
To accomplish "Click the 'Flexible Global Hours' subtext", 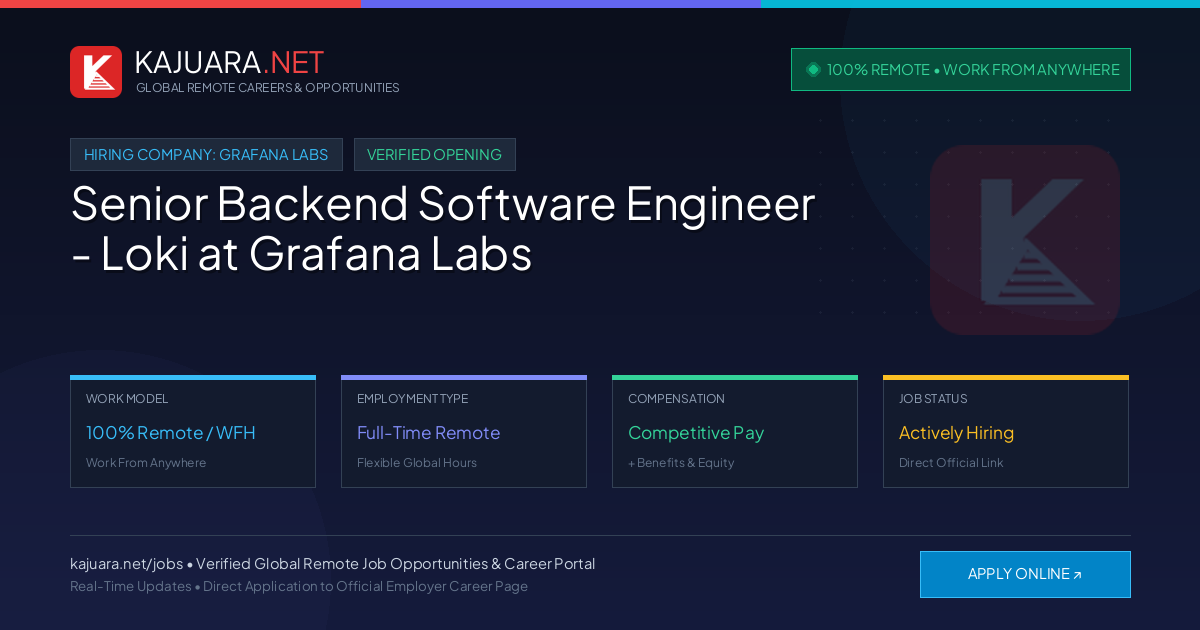I will click(x=417, y=463).
